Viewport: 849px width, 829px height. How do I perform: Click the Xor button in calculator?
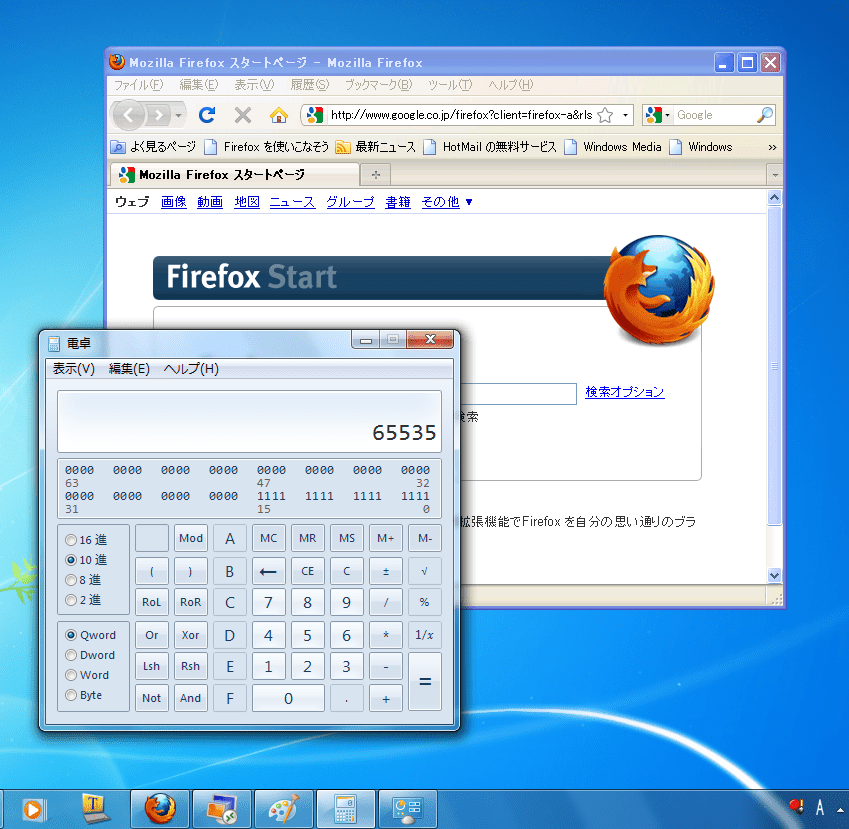tap(191, 635)
